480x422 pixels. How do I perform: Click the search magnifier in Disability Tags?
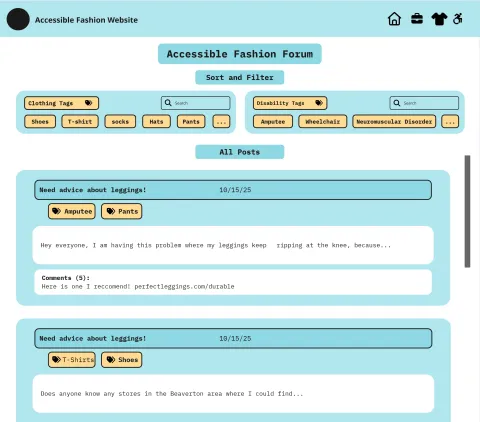(397, 103)
